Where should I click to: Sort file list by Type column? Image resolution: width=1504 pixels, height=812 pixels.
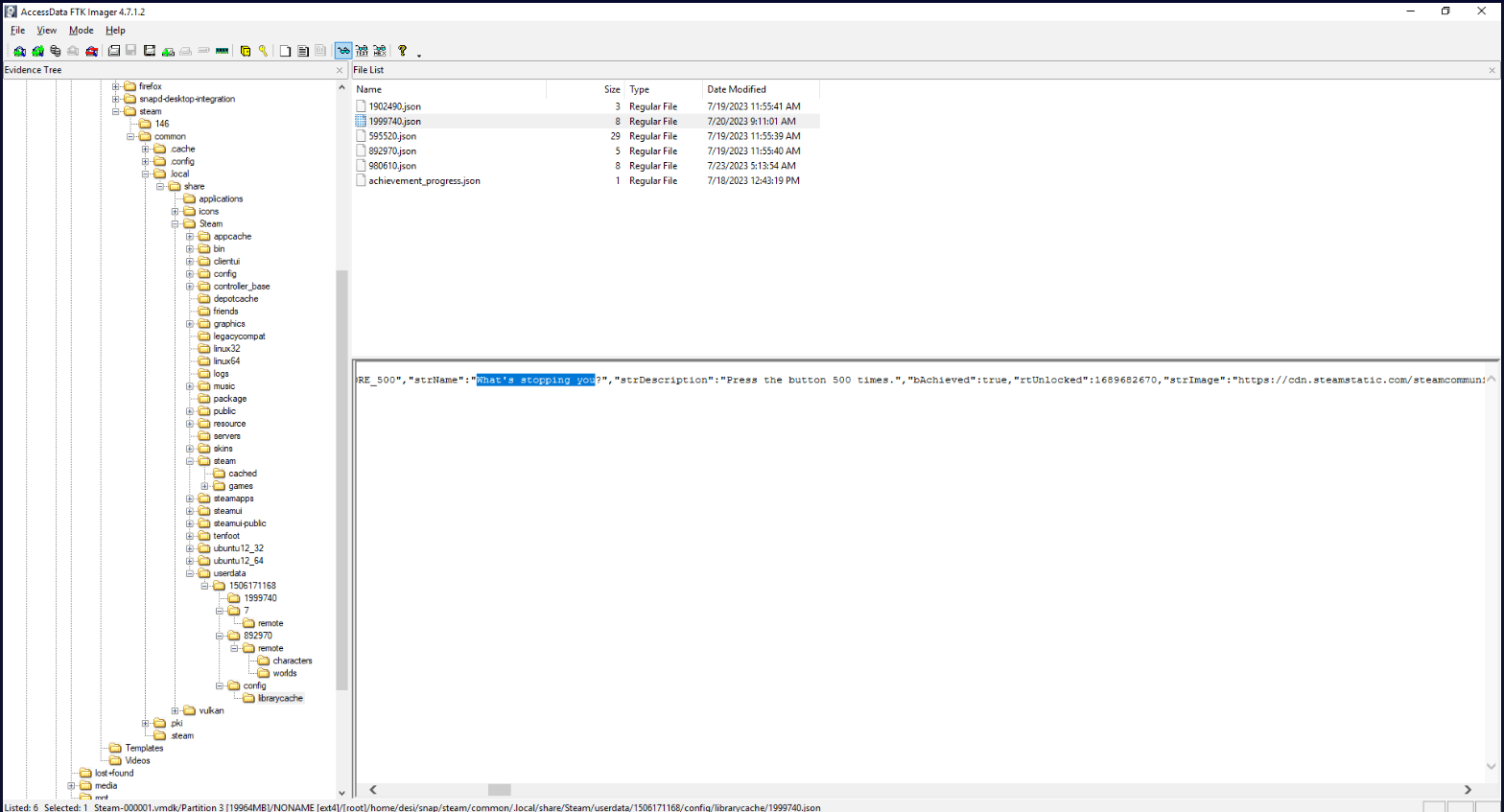coord(663,89)
